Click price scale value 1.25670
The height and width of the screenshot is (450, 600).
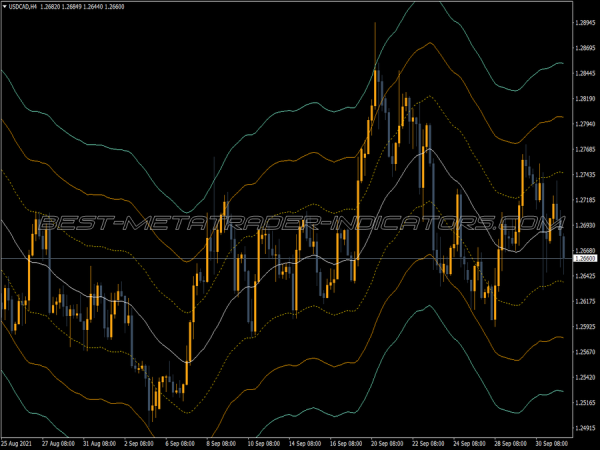586,352
